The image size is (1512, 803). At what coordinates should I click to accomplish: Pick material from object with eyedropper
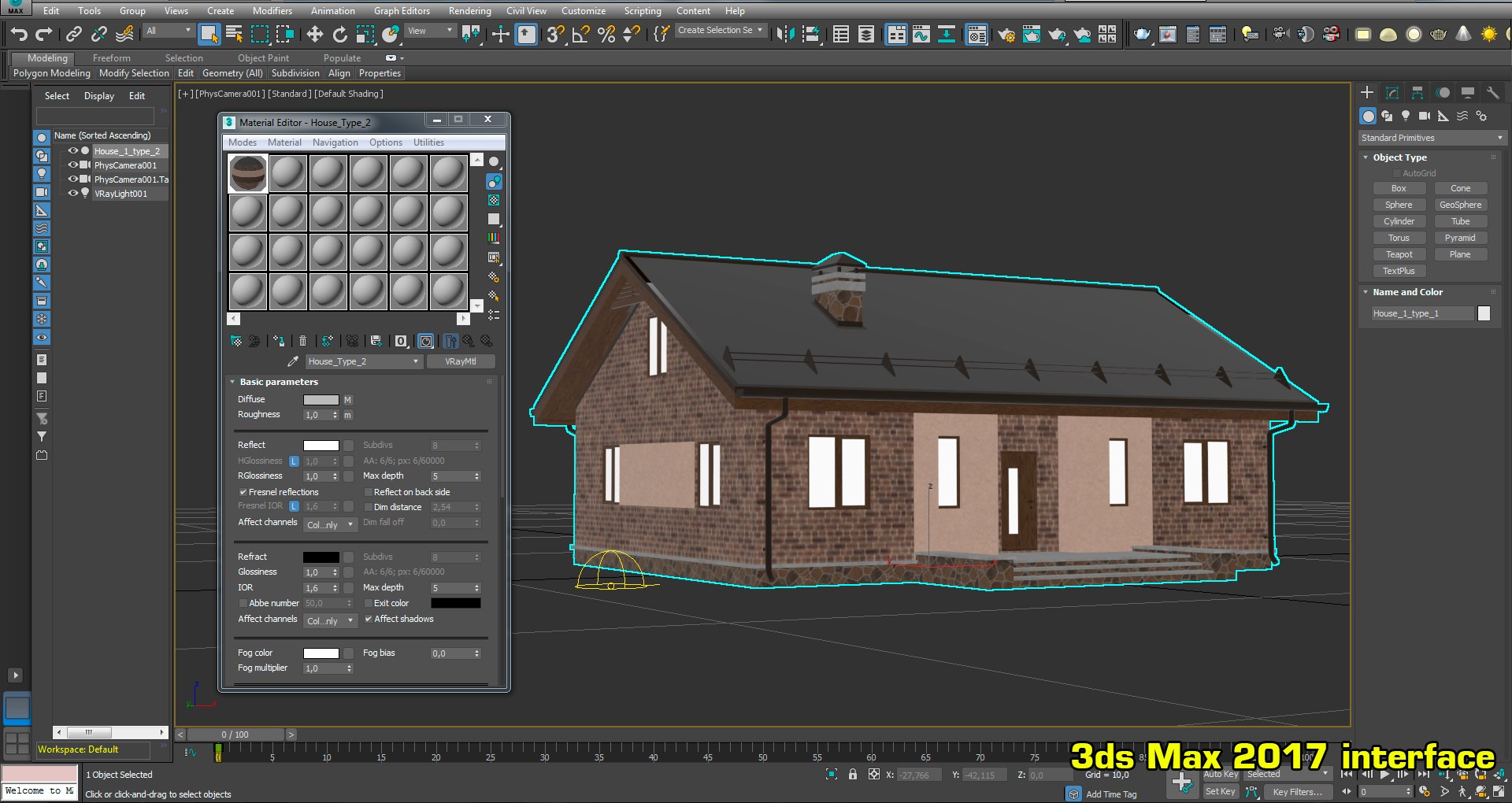click(x=293, y=361)
